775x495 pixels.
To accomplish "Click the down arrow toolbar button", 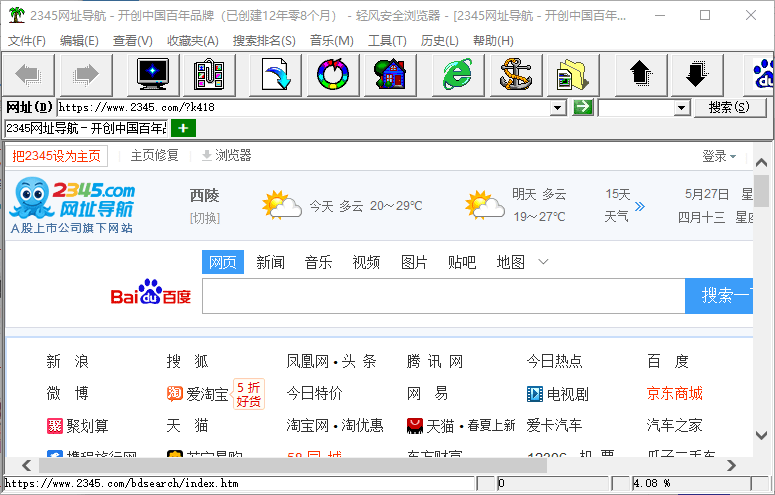I will click(696, 74).
